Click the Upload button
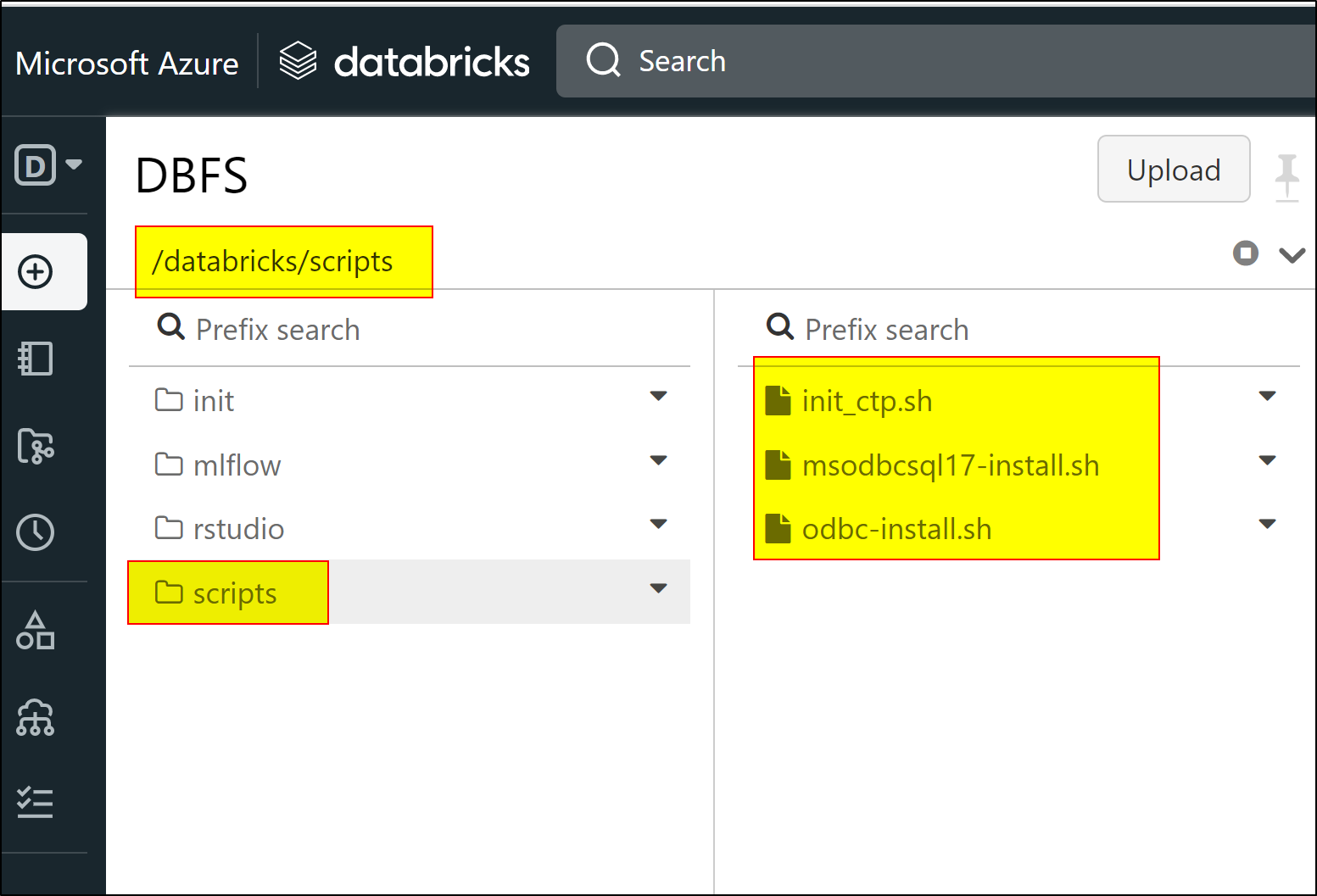The image size is (1317, 896). tap(1173, 170)
